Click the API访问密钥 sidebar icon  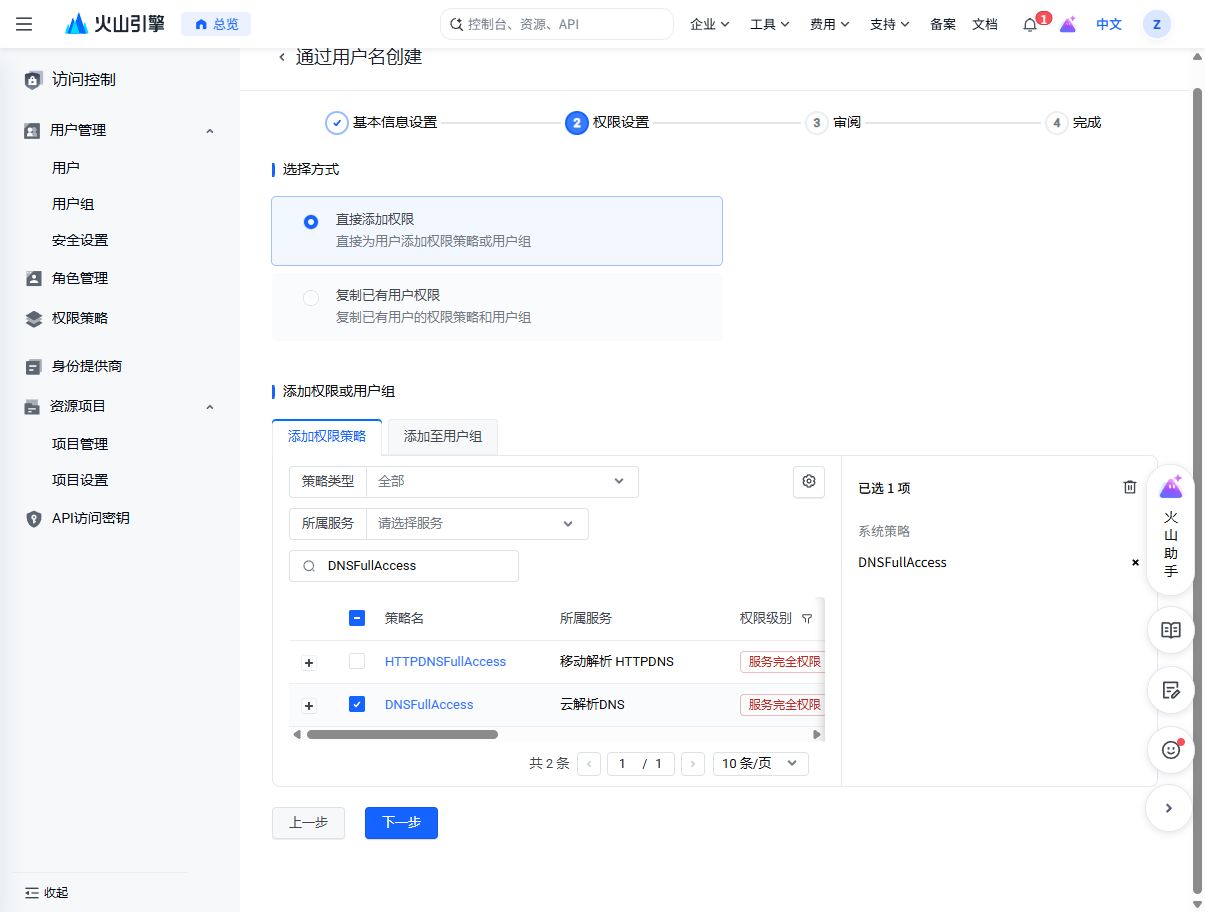(34, 518)
